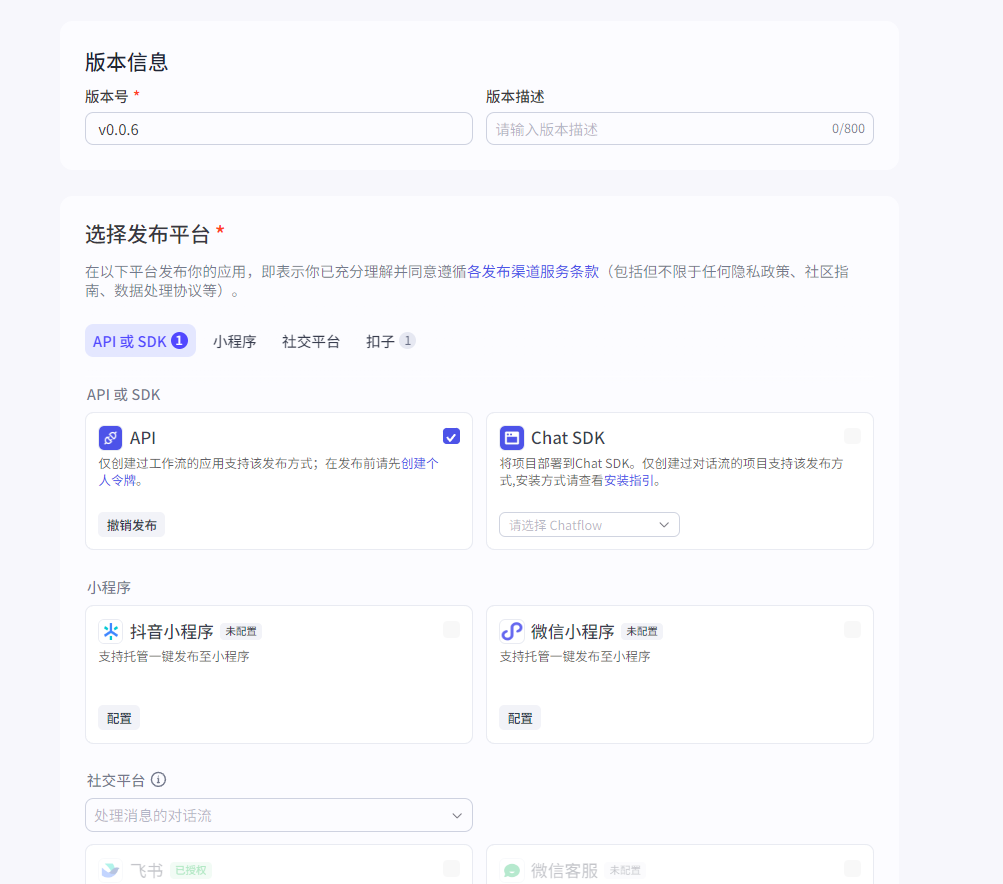Expand the 处理消息的对话流 dropdown

279,815
